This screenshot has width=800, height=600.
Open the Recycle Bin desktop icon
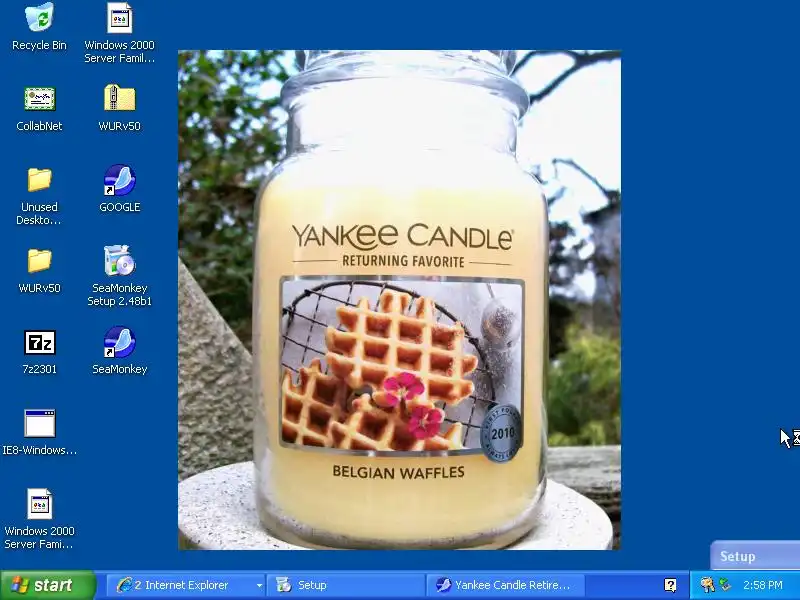click(39, 18)
